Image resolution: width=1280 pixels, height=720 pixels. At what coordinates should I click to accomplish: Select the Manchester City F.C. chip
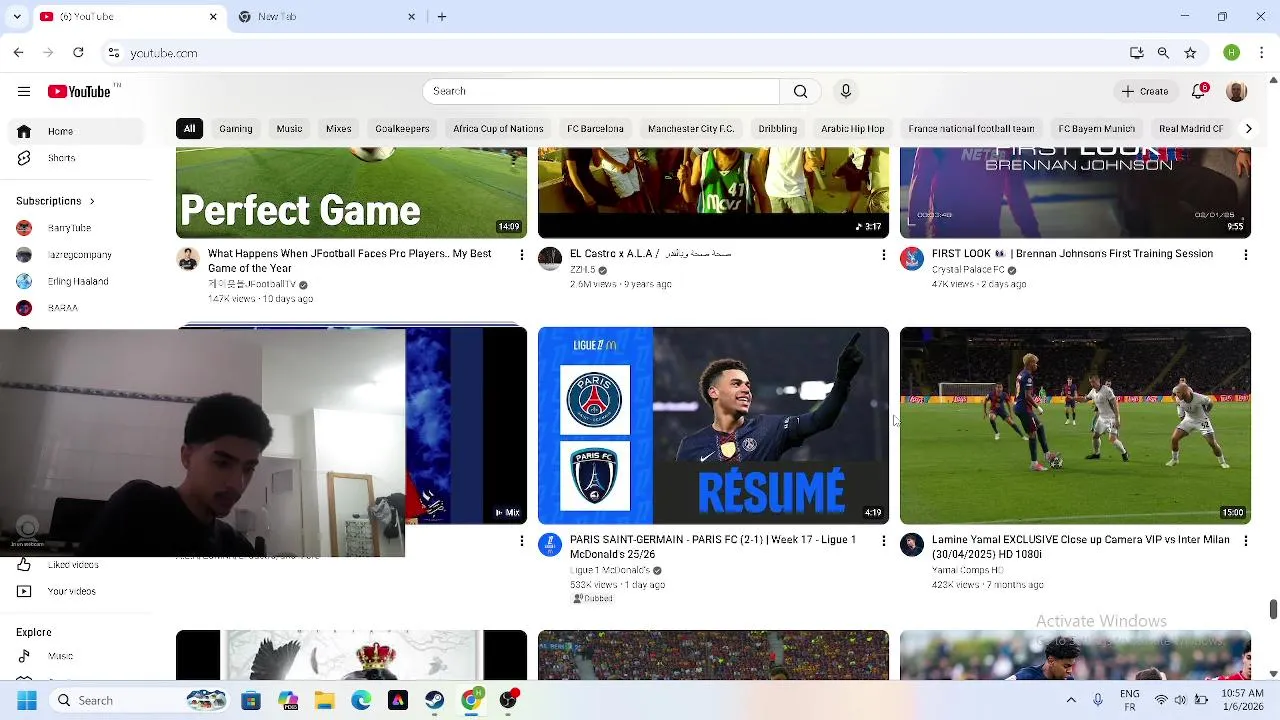691,128
